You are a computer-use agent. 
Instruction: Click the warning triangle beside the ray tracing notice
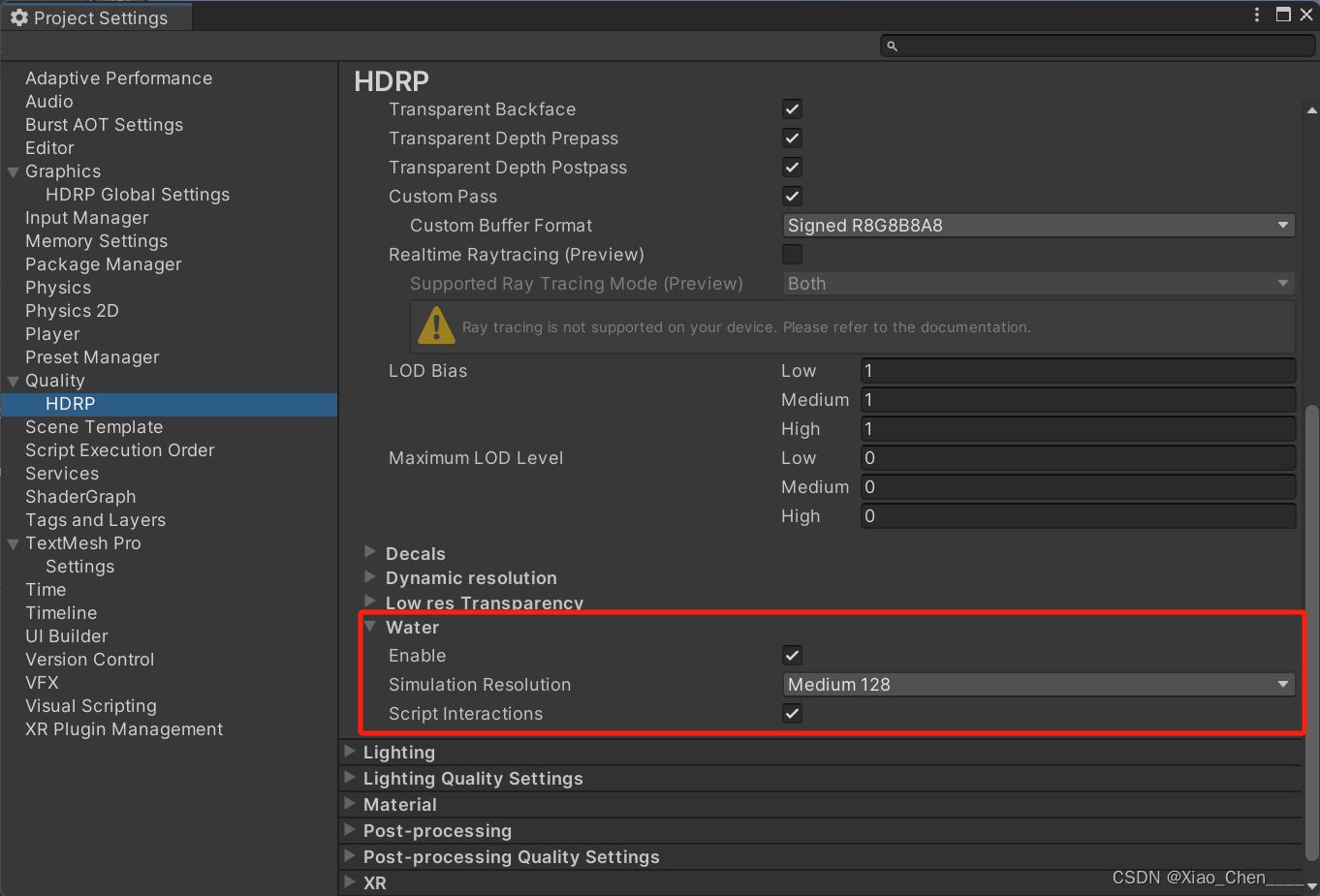click(436, 325)
